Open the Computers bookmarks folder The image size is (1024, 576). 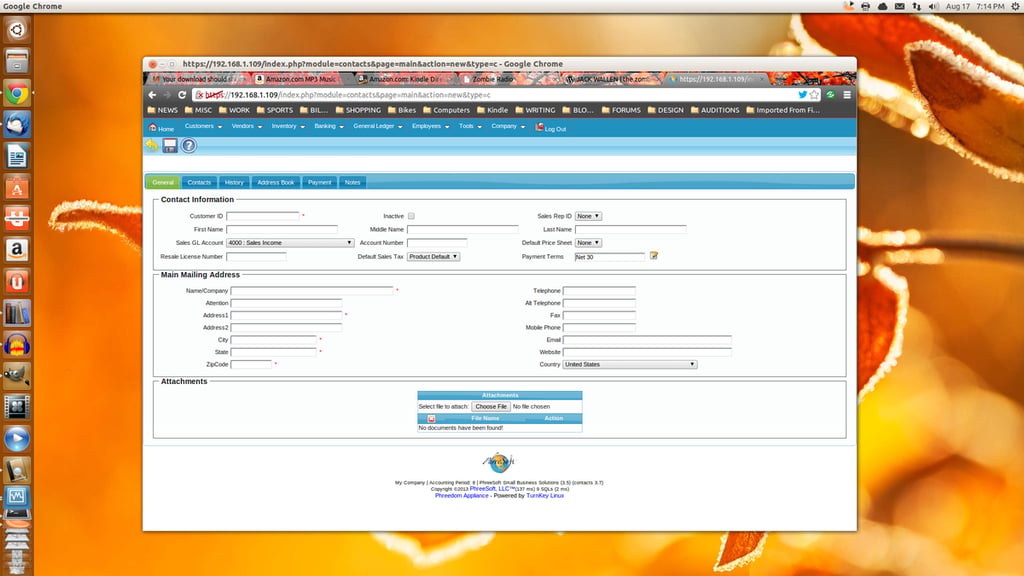(447, 110)
